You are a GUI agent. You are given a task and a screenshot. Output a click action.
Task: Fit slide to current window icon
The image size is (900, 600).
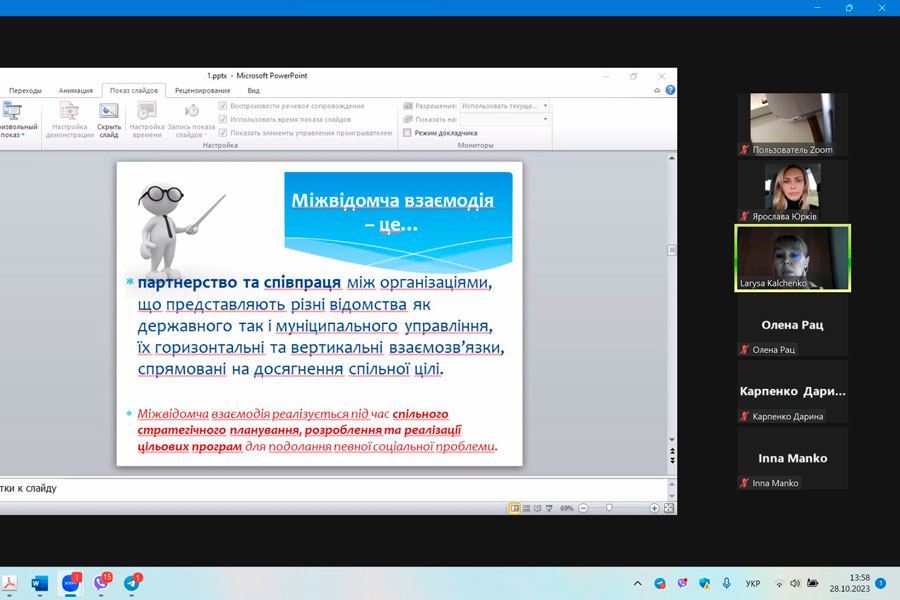[669, 508]
